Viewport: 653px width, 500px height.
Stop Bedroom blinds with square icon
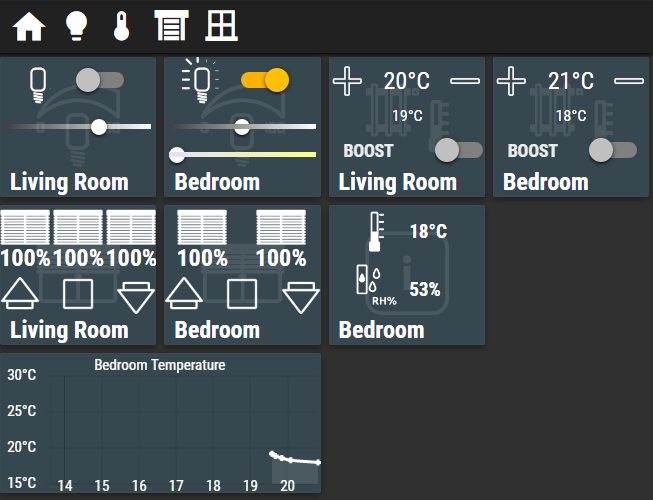coord(242,294)
